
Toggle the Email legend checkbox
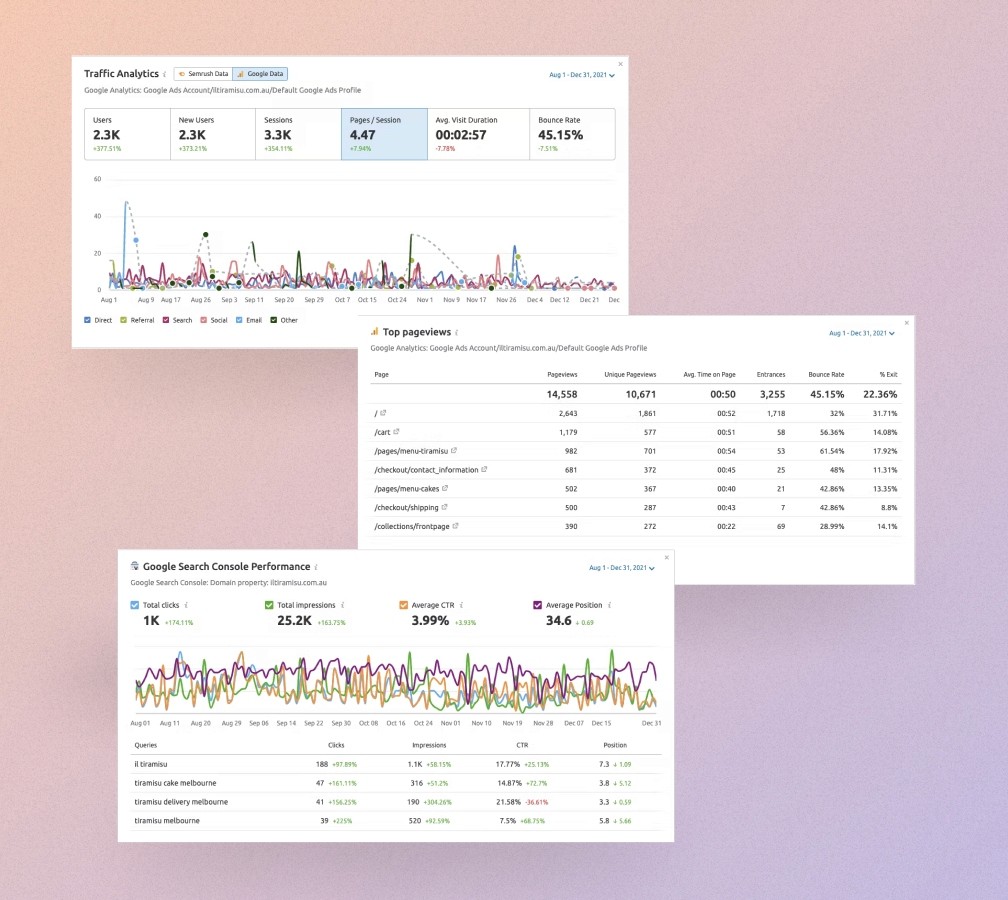pyautogui.click(x=239, y=320)
